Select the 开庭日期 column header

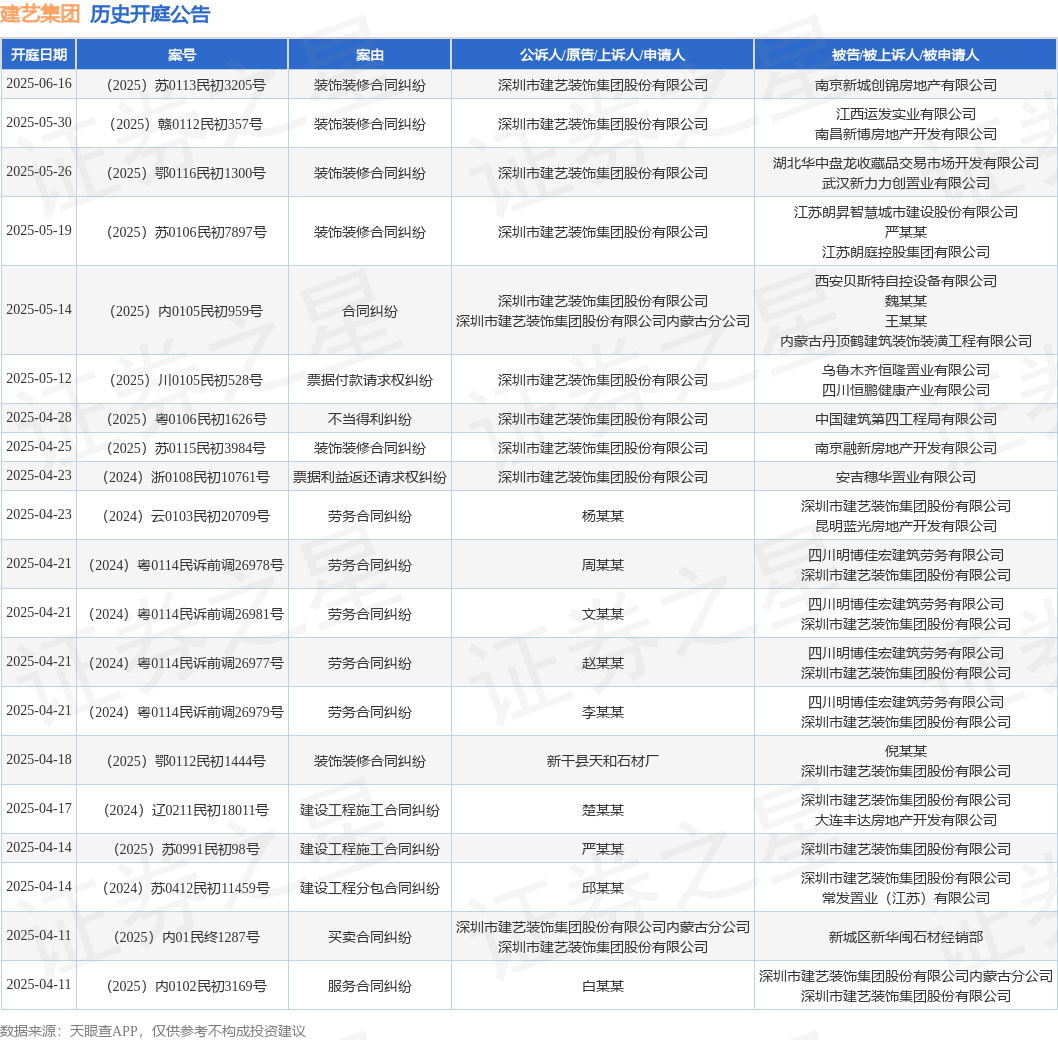coord(38,55)
